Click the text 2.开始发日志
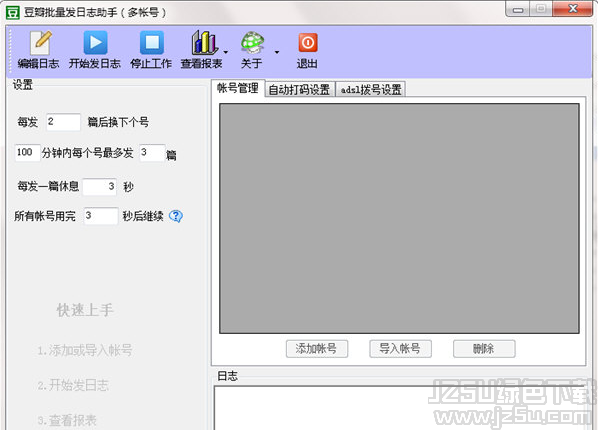 point(73,385)
